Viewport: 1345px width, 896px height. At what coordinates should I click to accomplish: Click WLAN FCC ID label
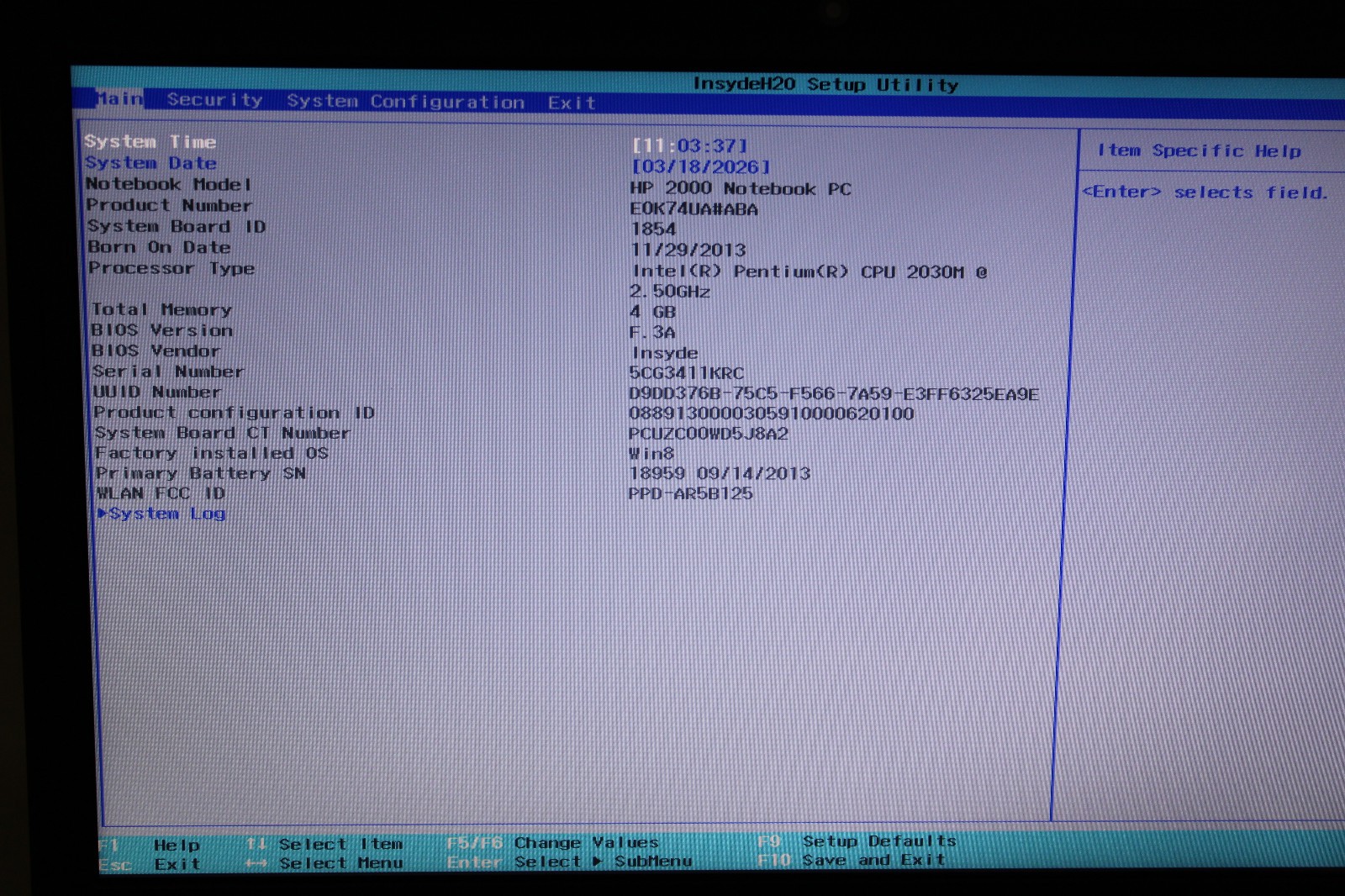point(161,493)
